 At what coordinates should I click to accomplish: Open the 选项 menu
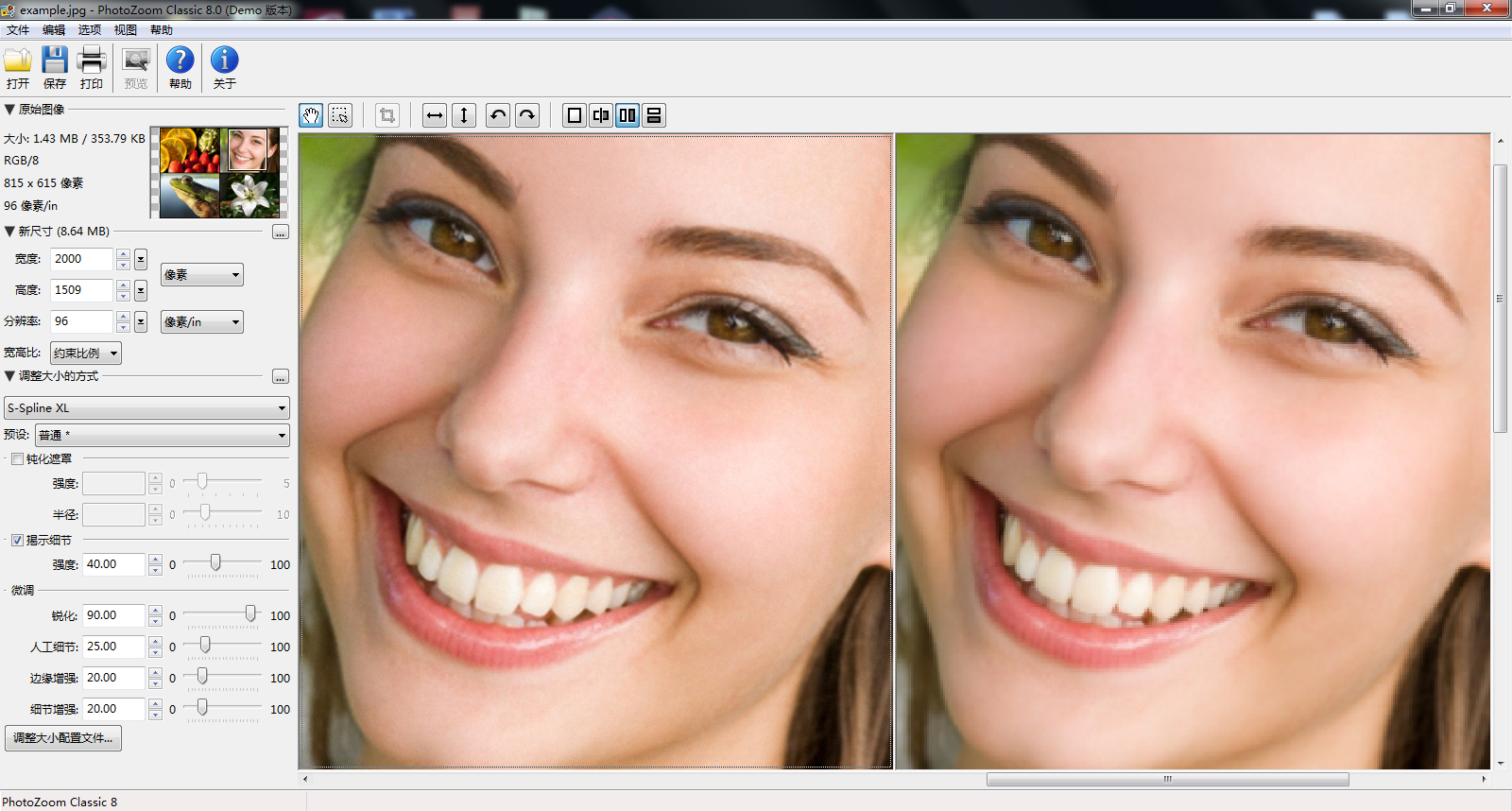coord(90,30)
